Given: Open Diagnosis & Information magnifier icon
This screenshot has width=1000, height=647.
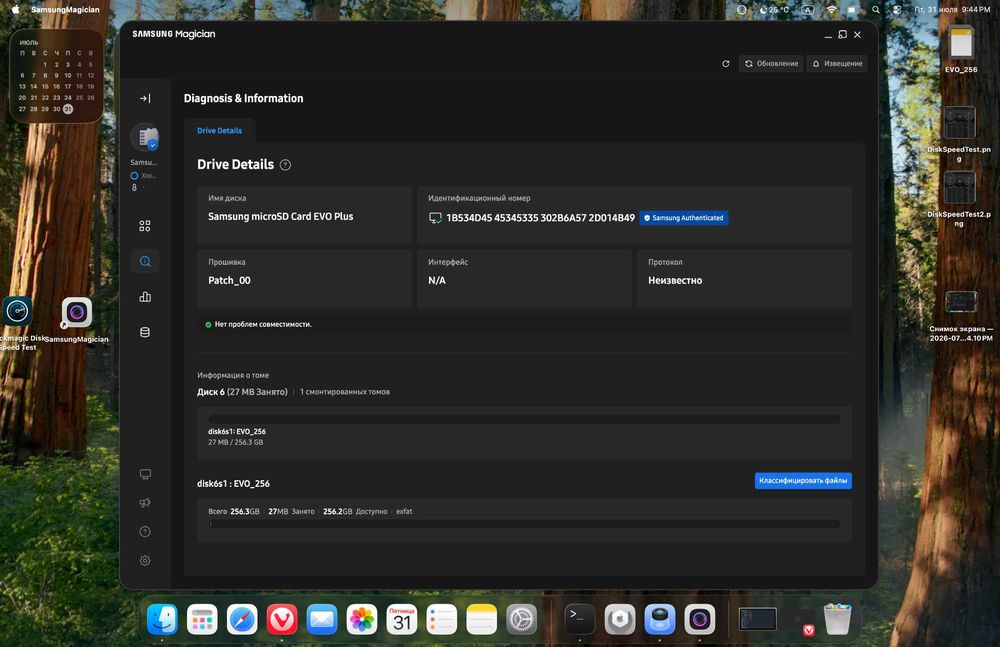Looking at the screenshot, I should point(145,261).
